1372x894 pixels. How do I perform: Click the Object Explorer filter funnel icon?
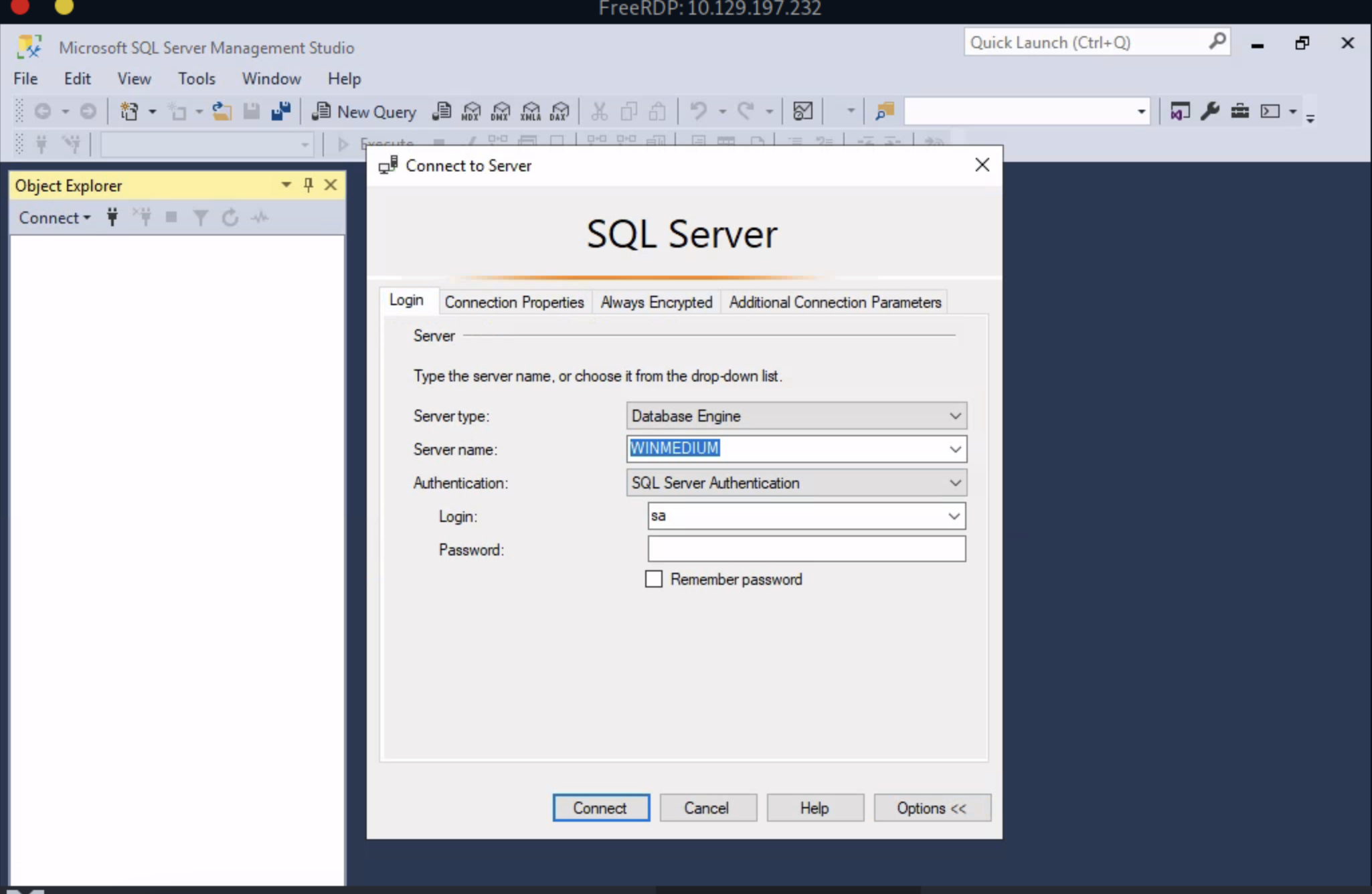point(200,217)
